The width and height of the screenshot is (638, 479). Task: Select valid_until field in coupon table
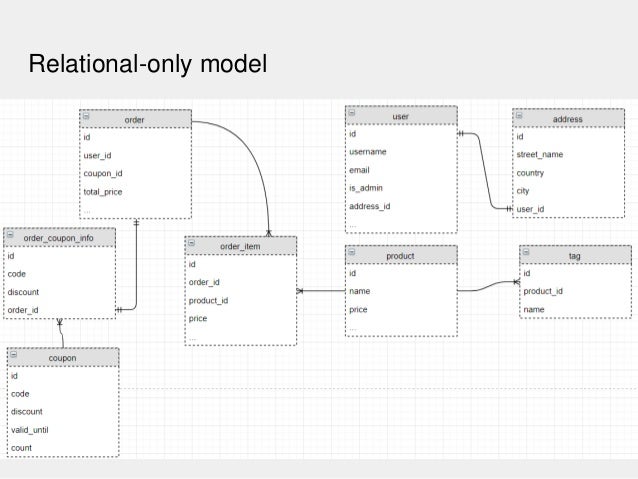63,430
